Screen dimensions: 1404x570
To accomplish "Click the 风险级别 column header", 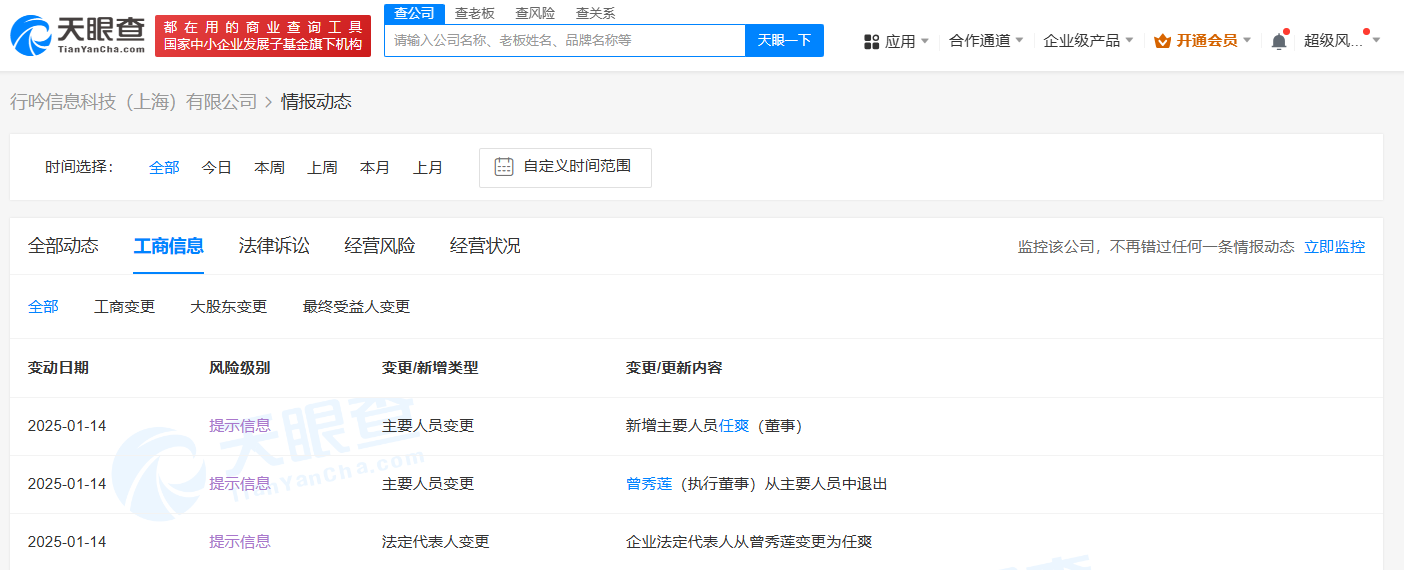I will coord(239,368).
